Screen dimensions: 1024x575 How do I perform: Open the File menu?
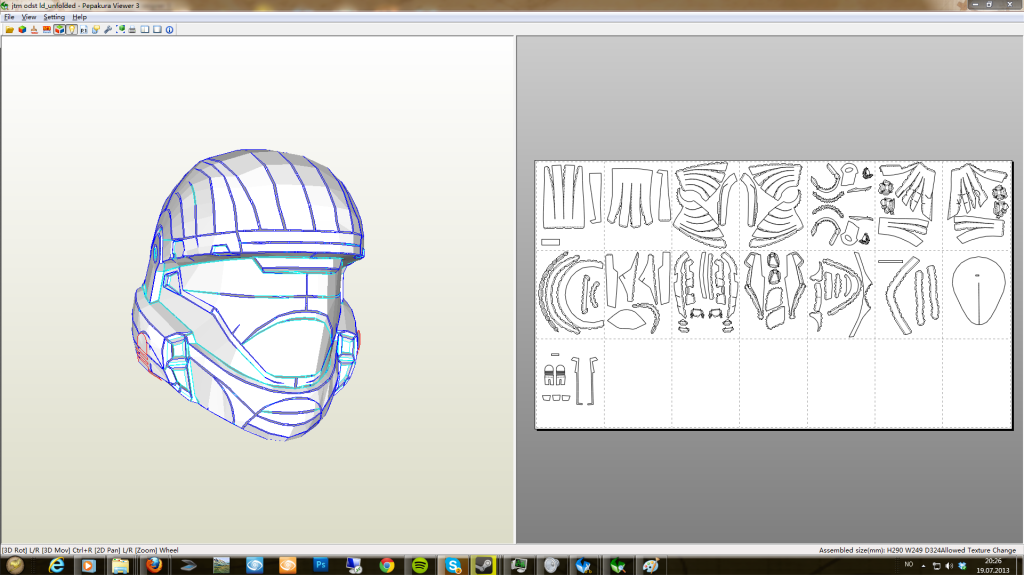[x=9, y=17]
